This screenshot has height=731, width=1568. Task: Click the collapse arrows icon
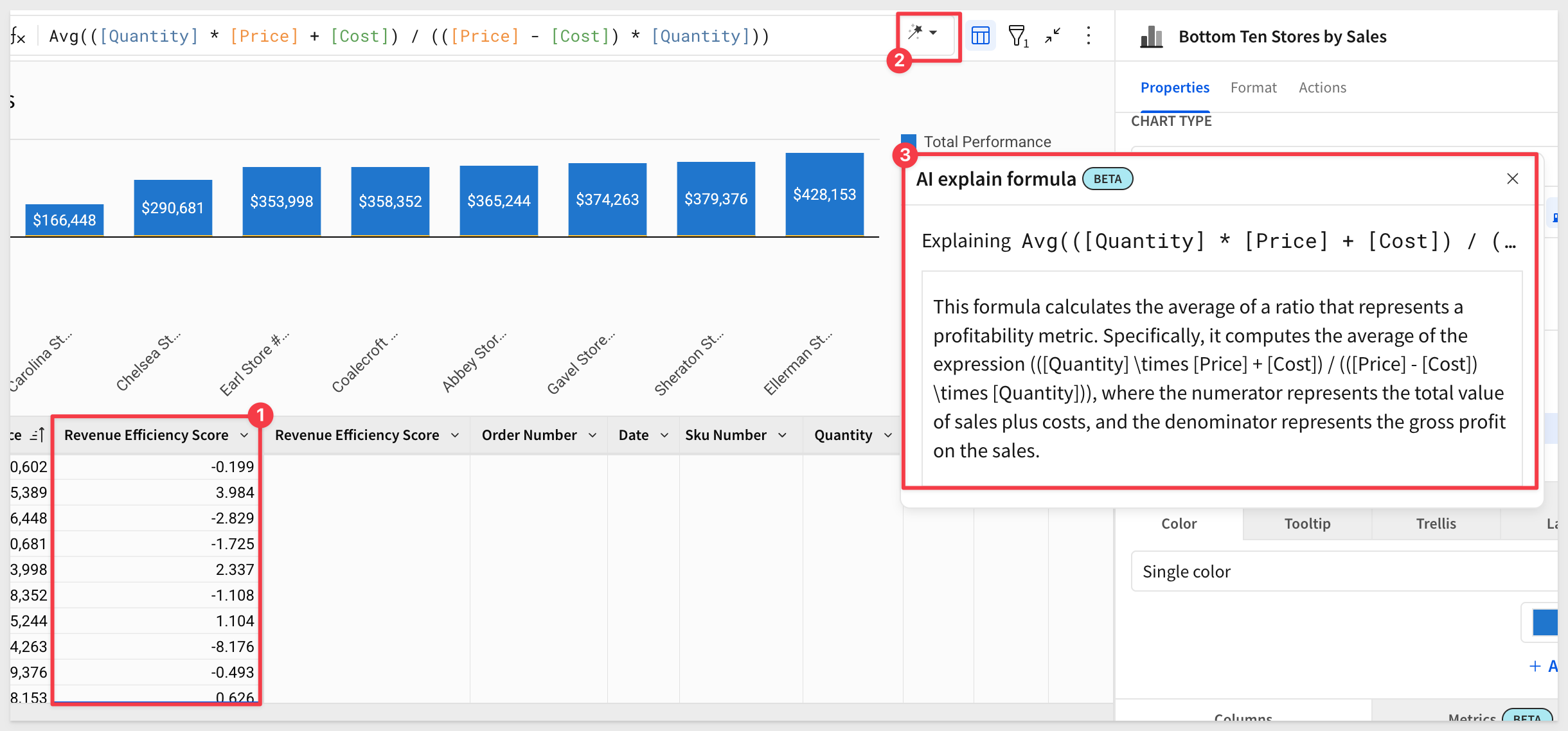pos(1053,36)
